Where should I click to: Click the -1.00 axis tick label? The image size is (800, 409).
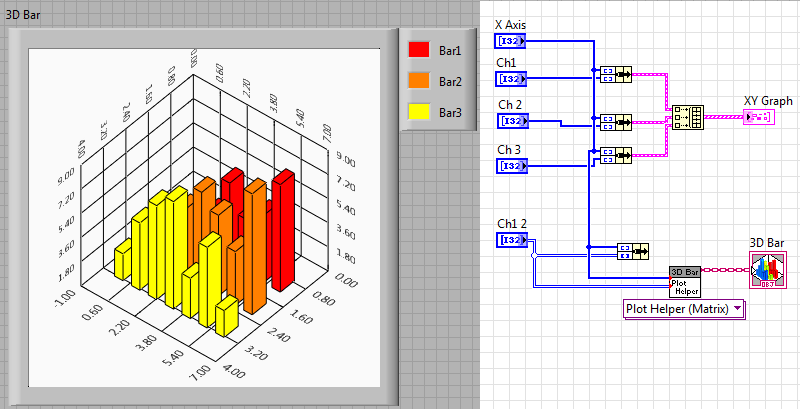(65, 299)
